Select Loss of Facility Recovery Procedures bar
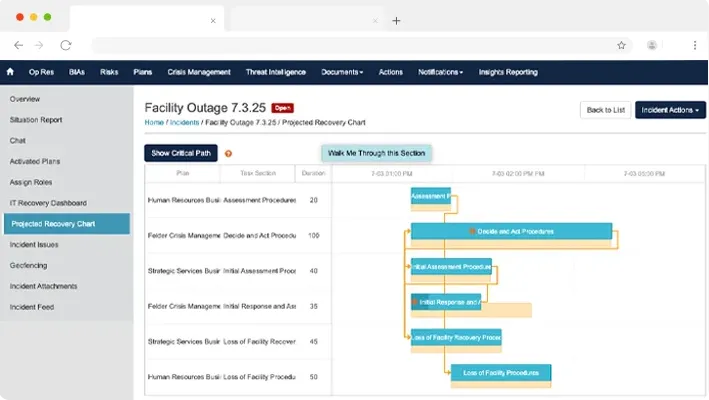This screenshot has height=400, width=709. click(456, 338)
